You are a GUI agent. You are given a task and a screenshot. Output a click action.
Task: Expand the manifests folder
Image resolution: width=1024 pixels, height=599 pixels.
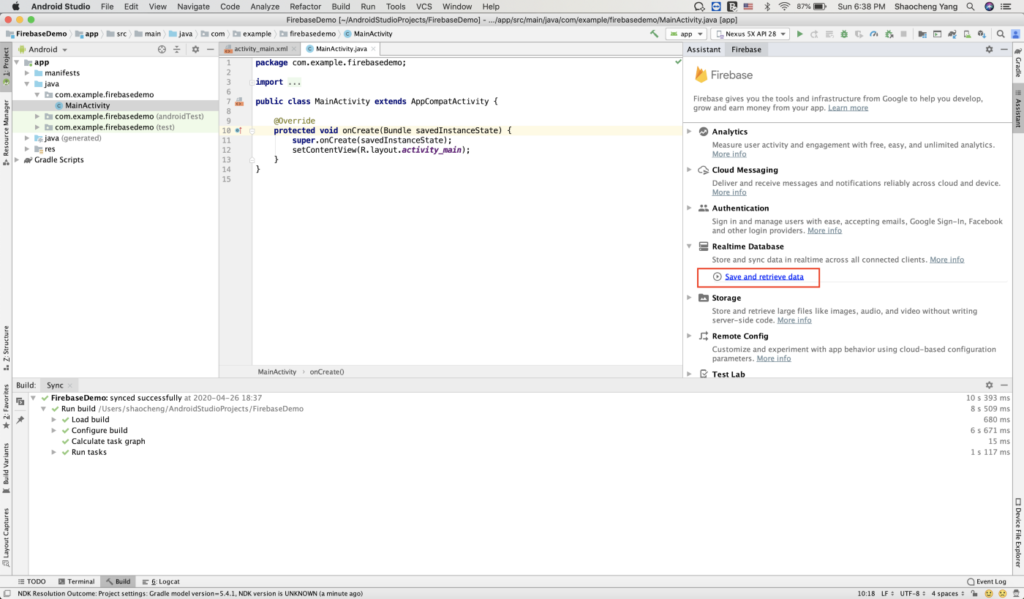pyautogui.click(x=27, y=73)
